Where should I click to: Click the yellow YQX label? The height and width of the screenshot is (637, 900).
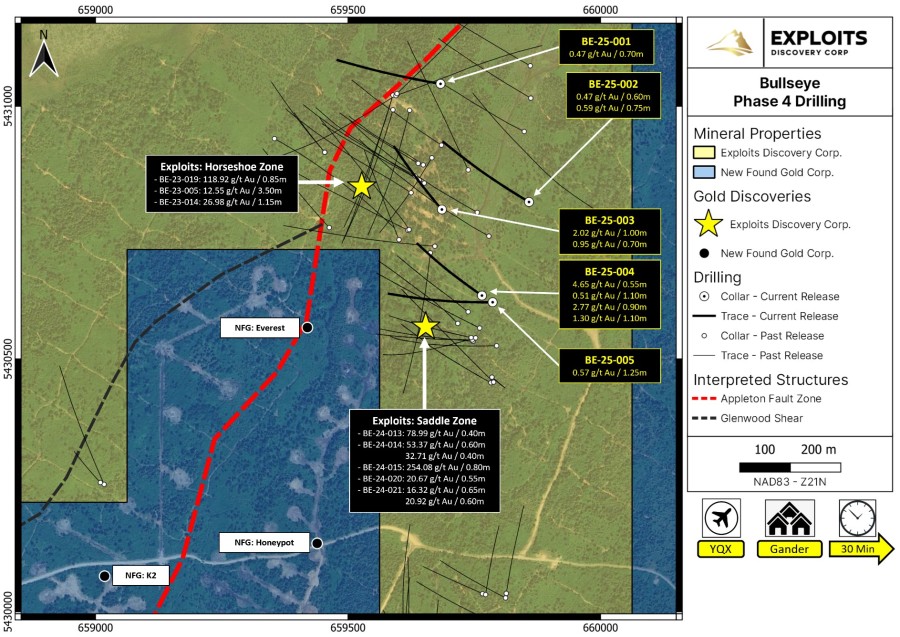[721, 549]
